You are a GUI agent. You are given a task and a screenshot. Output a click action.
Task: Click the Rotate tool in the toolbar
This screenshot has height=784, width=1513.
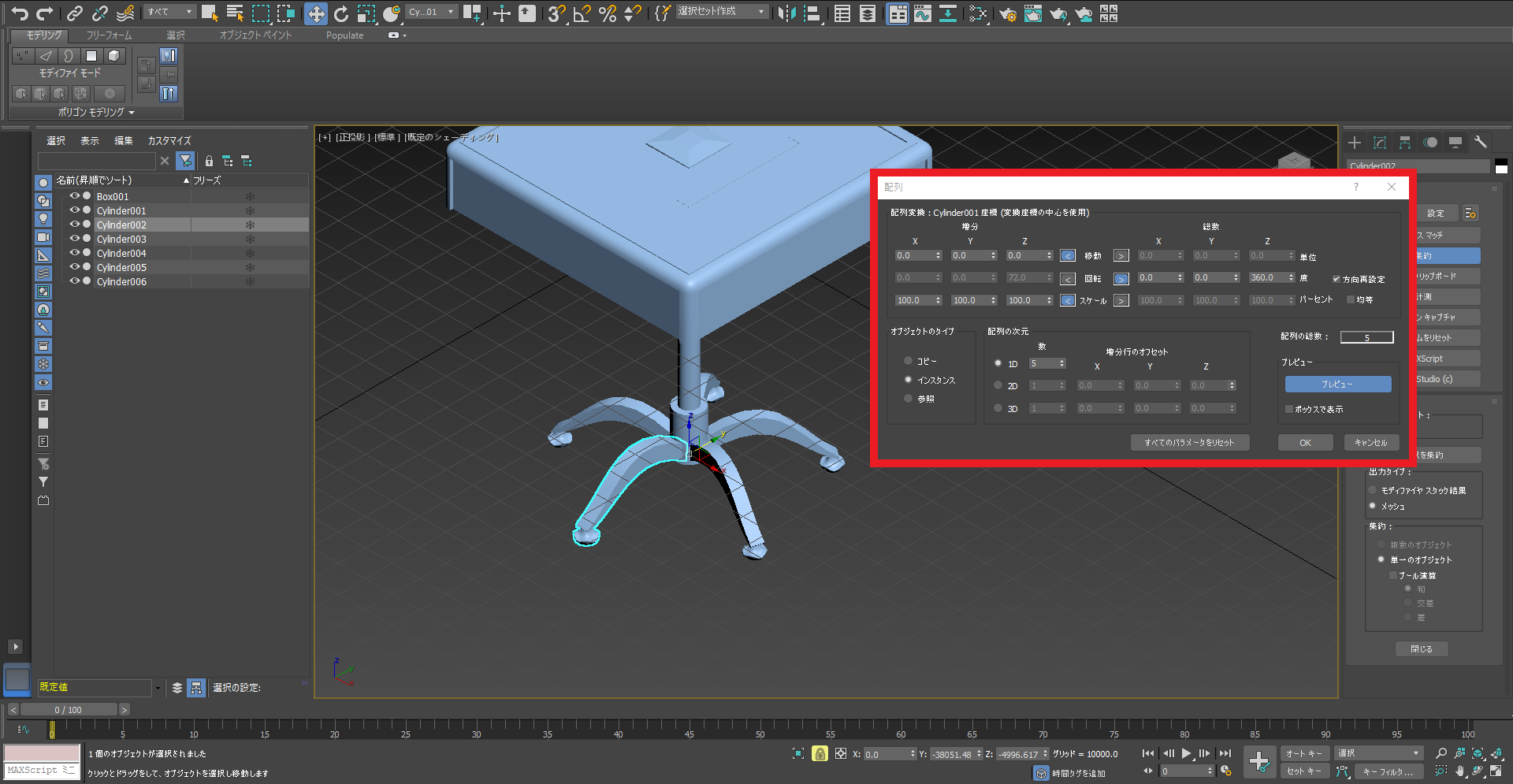coord(341,13)
